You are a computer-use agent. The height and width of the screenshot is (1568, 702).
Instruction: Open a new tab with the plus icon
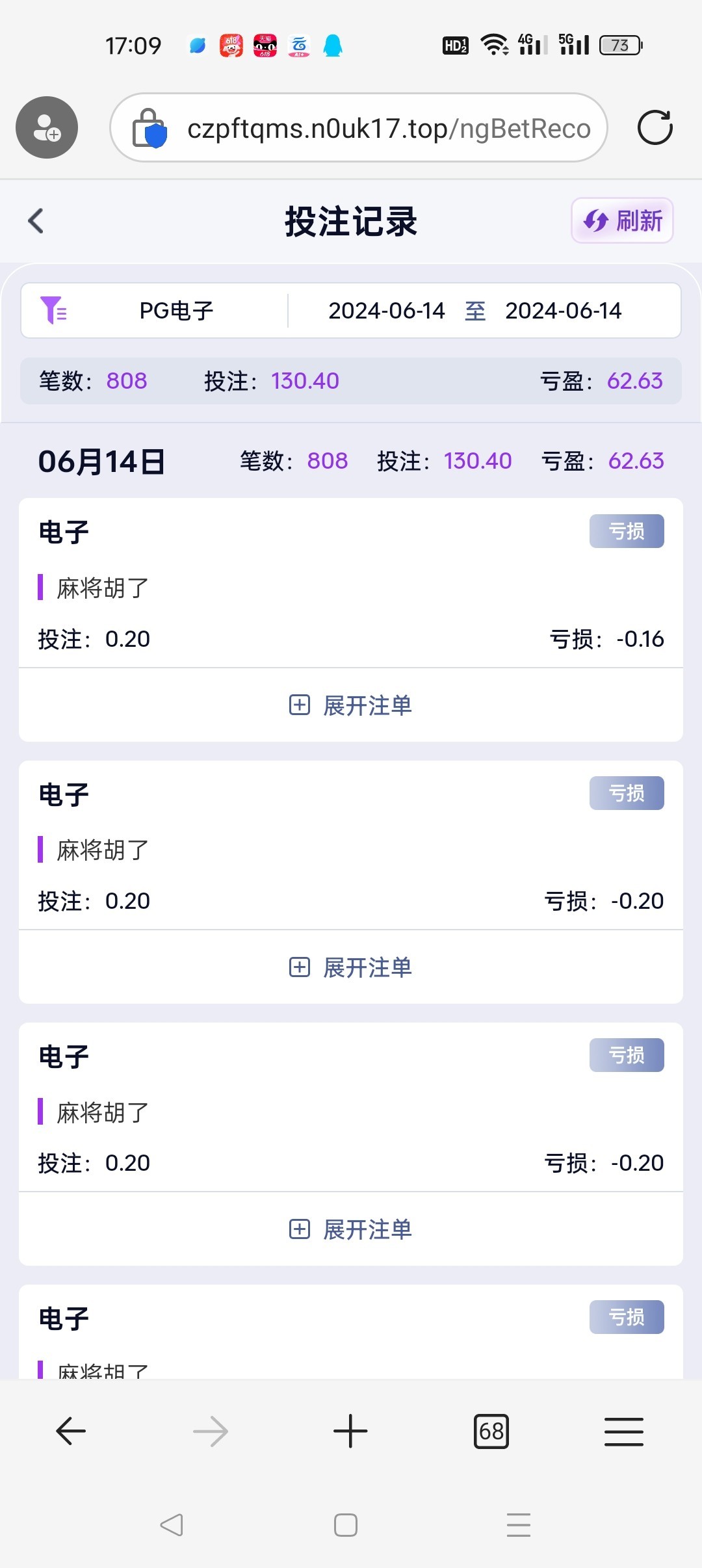point(350,1431)
